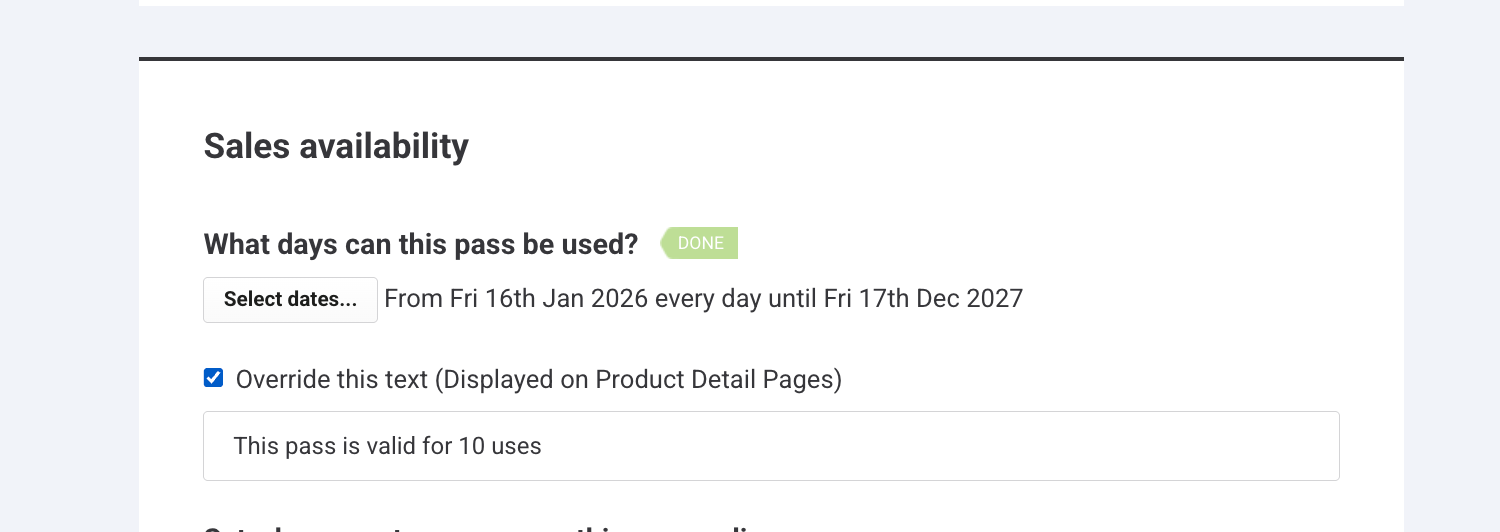Click the Sales availability heading

click(336, 147)
